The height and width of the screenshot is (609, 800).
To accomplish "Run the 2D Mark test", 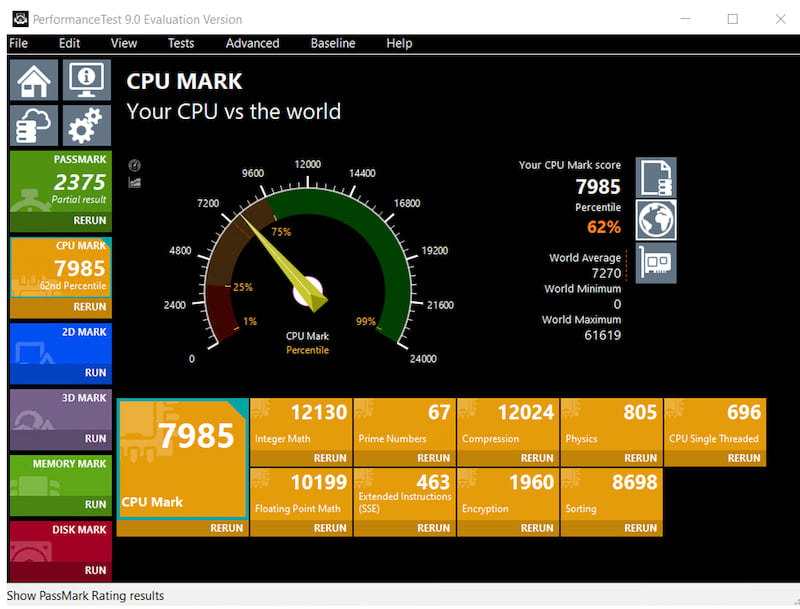I will tap(61, 373).
